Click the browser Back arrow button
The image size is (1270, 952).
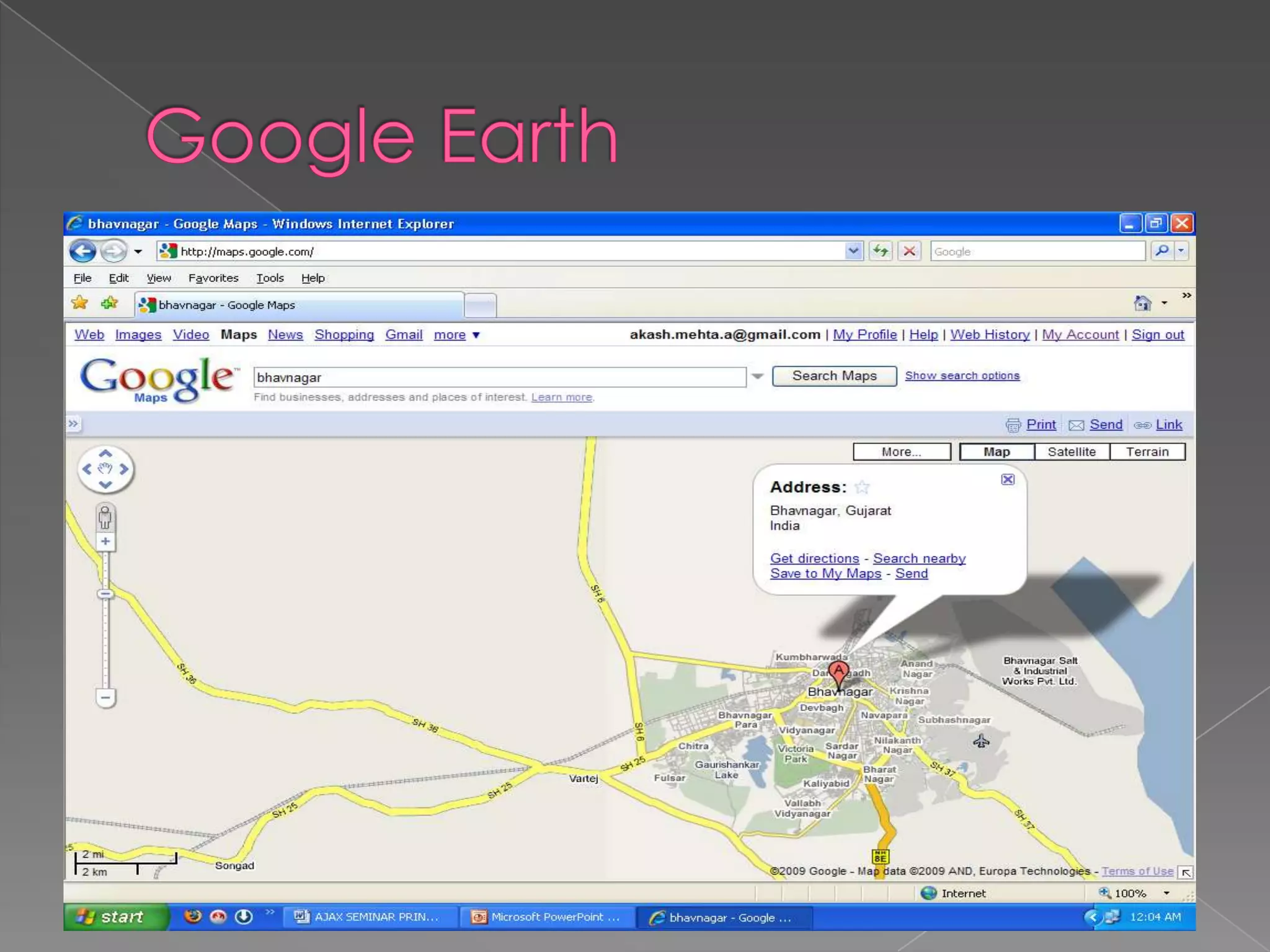82,252
